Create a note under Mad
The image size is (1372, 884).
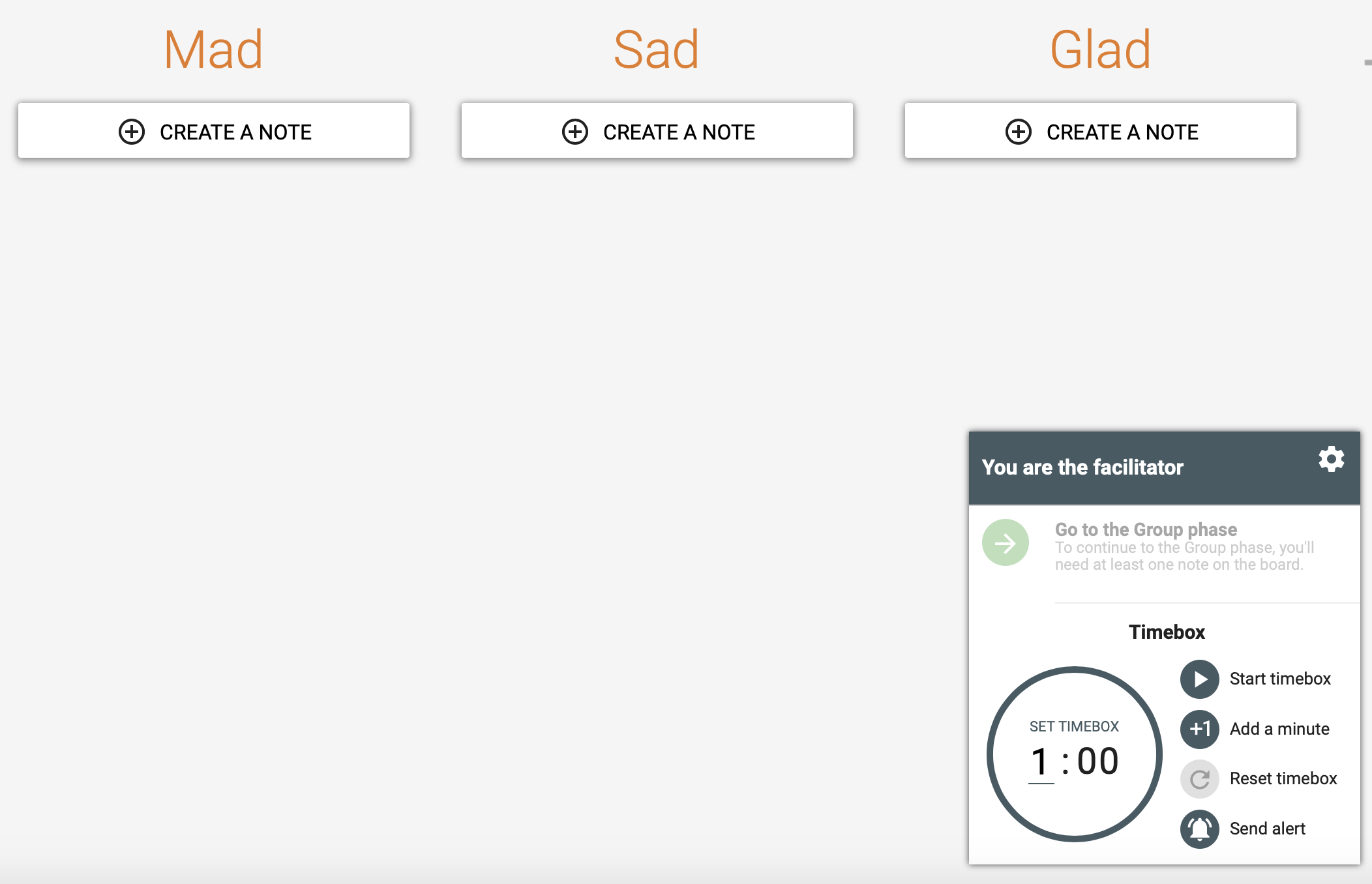(214, 130)
